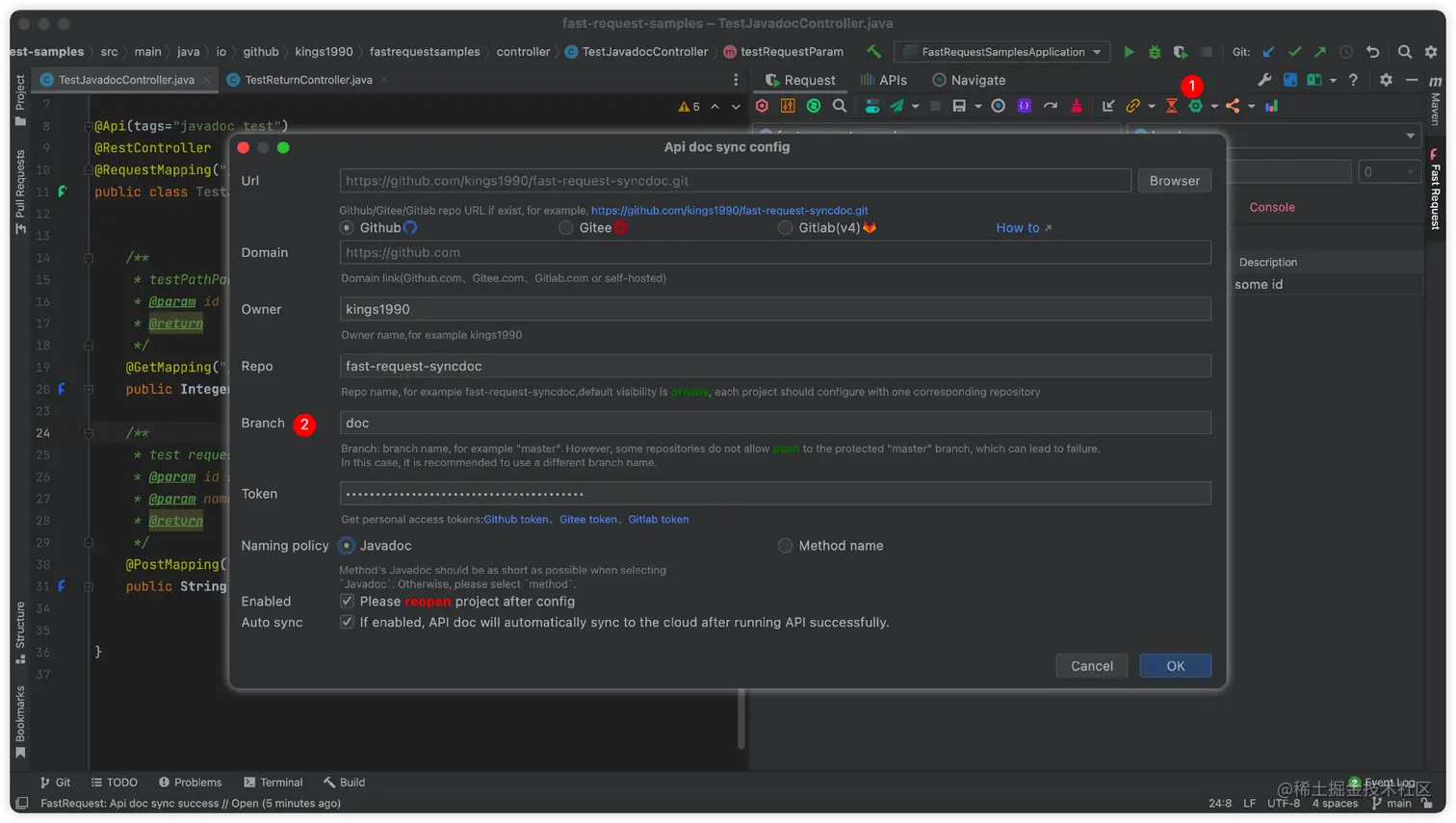Click the Git commit checkmark icon
Image resolution: width=1456 pixels, height=823 pixels.
click(x=1294, y=52)
